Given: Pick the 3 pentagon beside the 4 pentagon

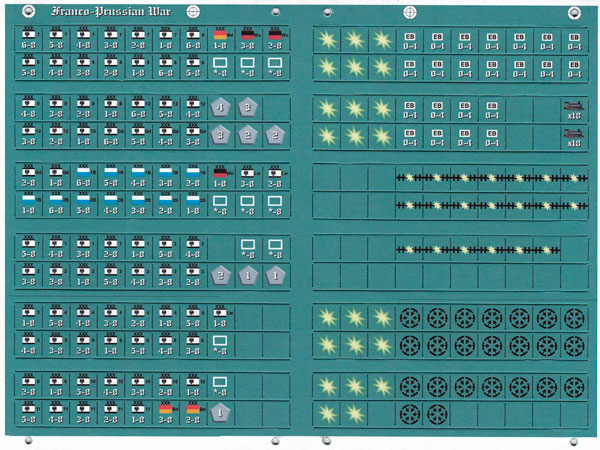Looking at the screenshot, I should [248, 108].
